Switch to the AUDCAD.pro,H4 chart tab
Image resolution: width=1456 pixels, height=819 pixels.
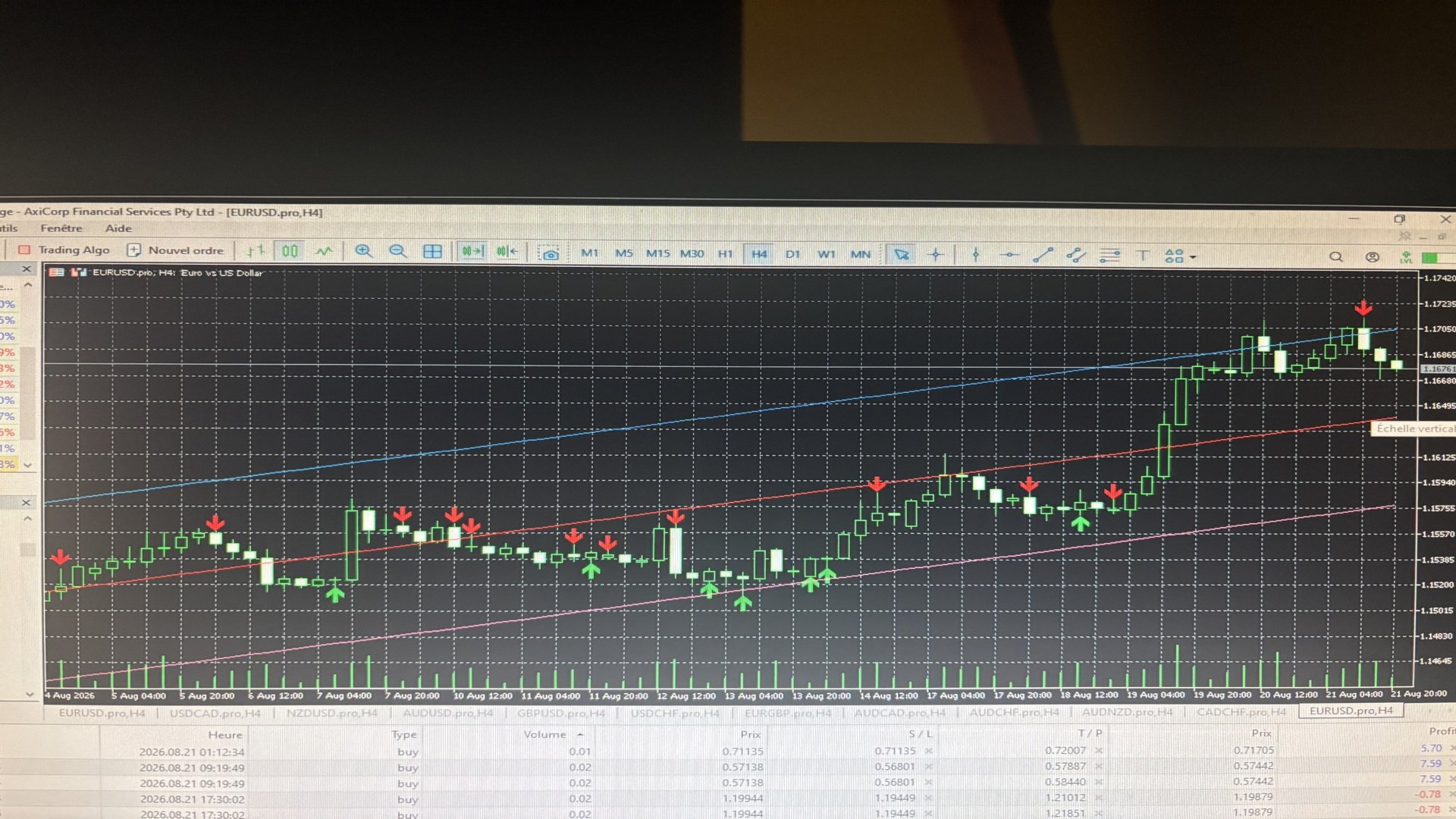[900, 713]
